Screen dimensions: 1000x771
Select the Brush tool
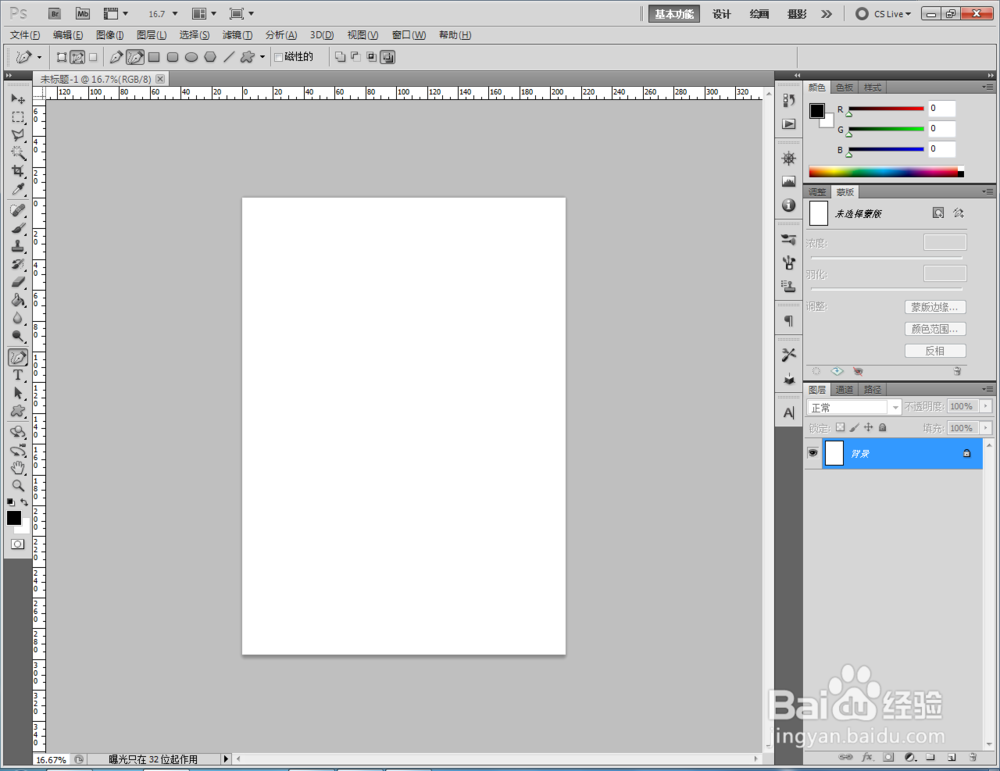pos(18,228)
